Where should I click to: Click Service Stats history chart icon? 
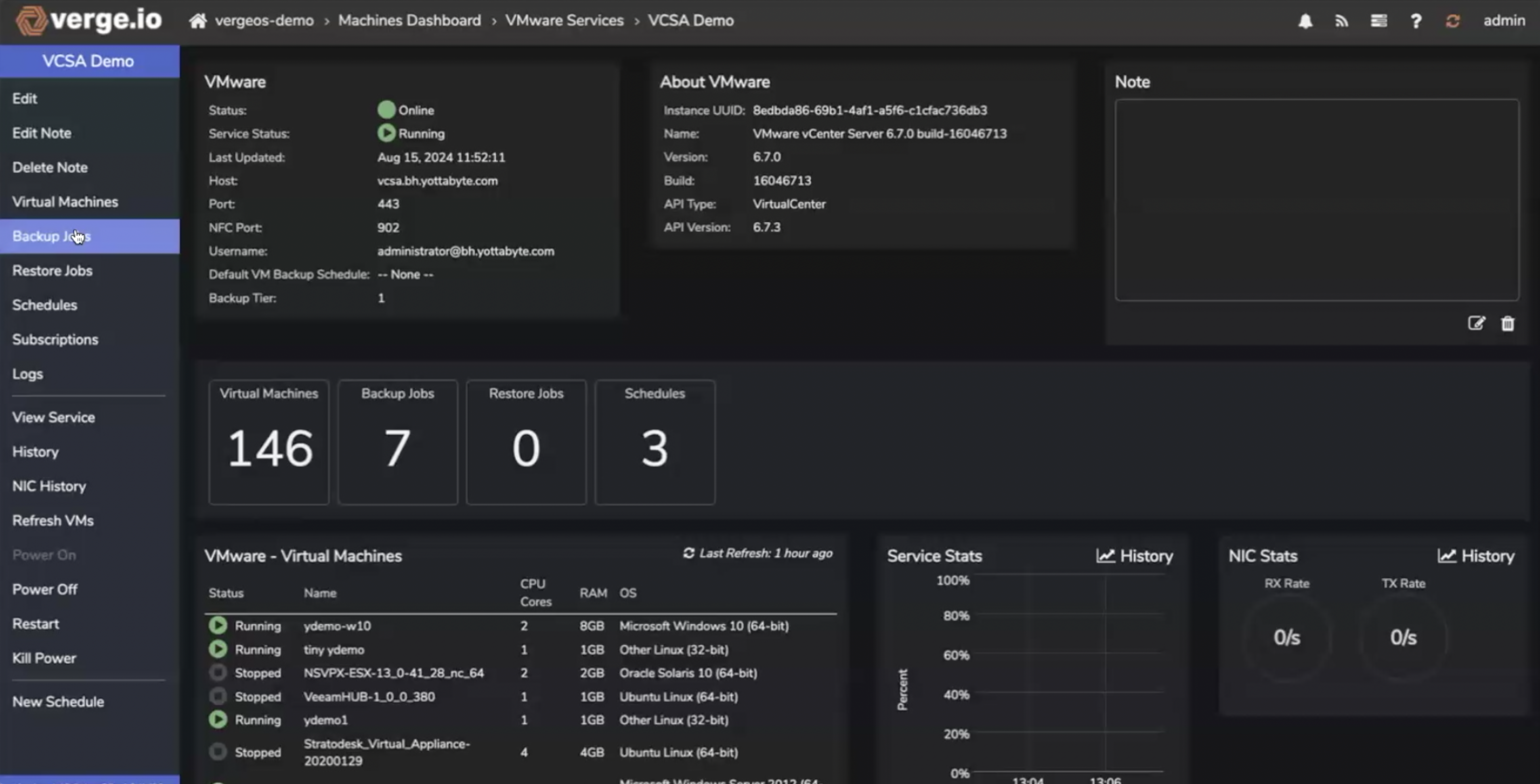pos(1106,556)
